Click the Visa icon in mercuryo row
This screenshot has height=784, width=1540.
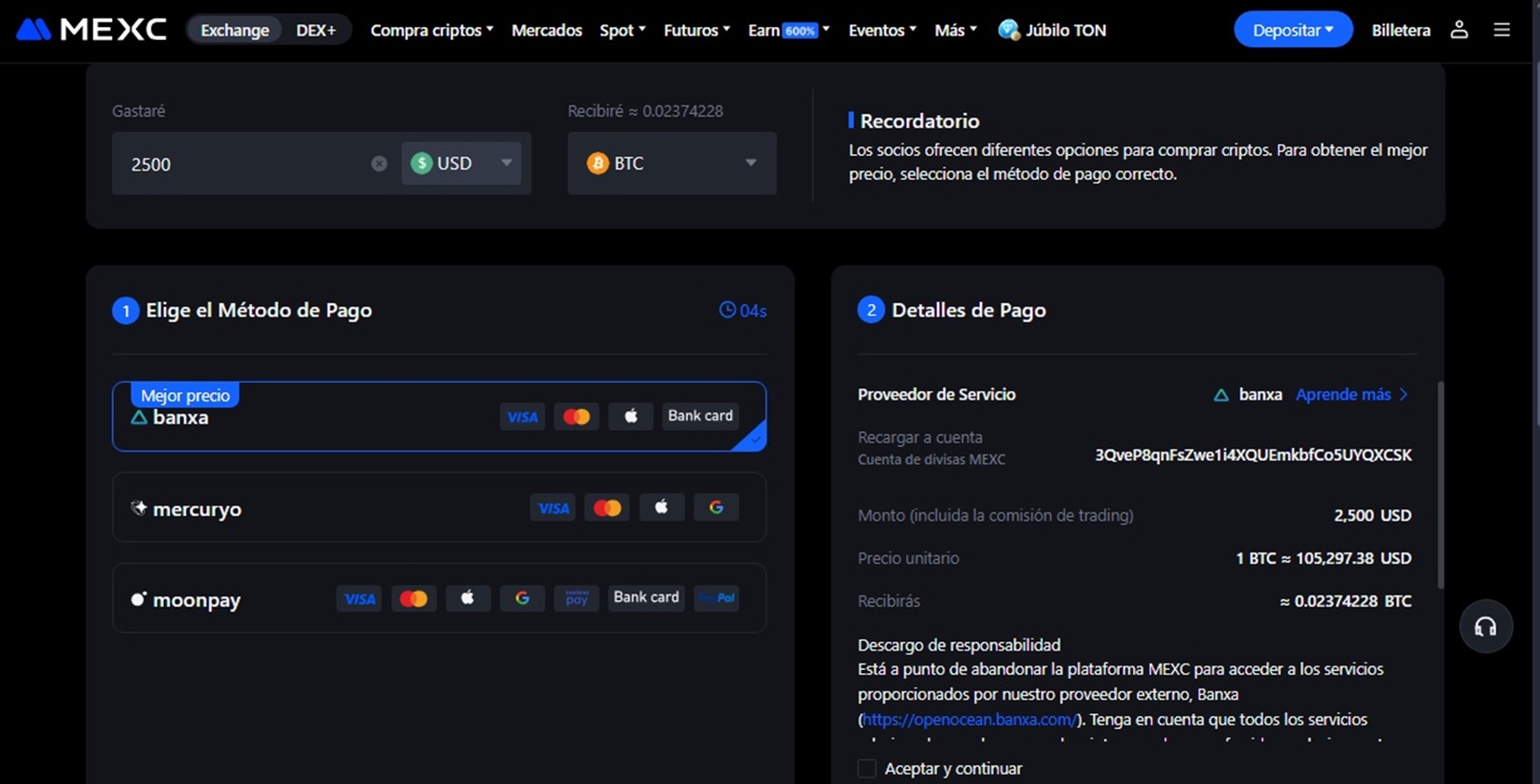[x=553, y=508]
